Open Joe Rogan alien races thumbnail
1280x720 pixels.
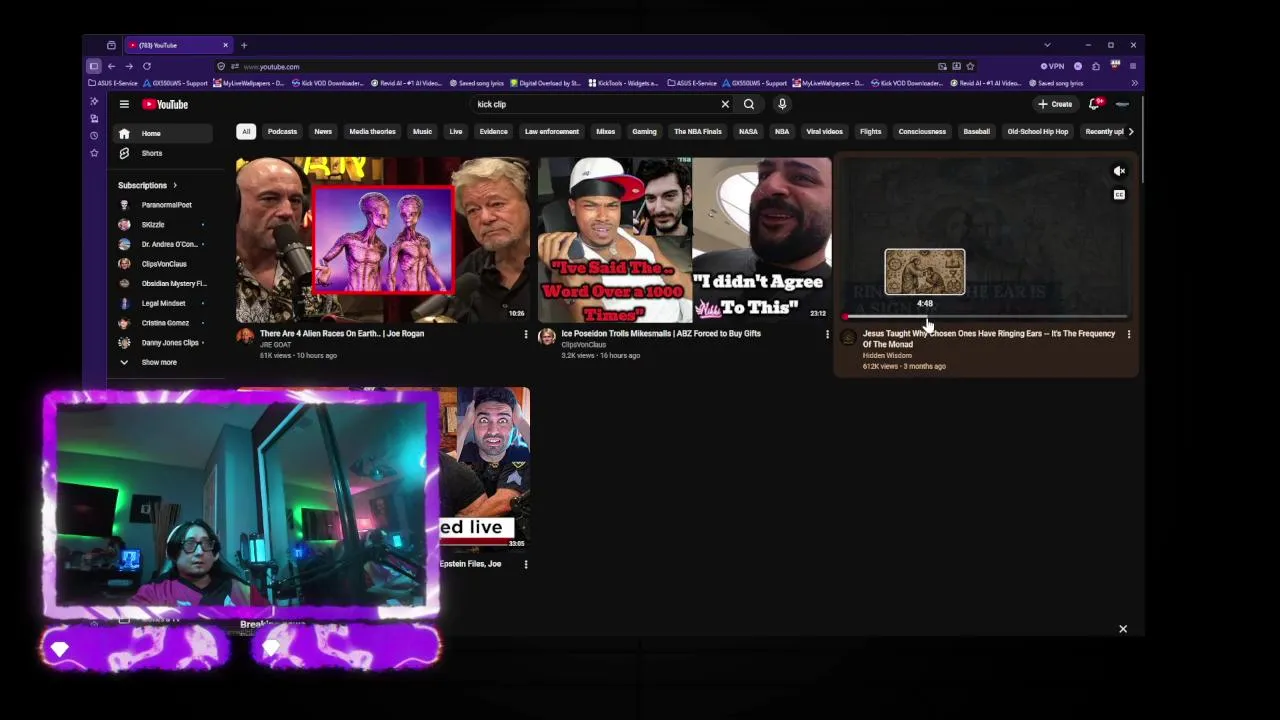[x=382, y=240]
